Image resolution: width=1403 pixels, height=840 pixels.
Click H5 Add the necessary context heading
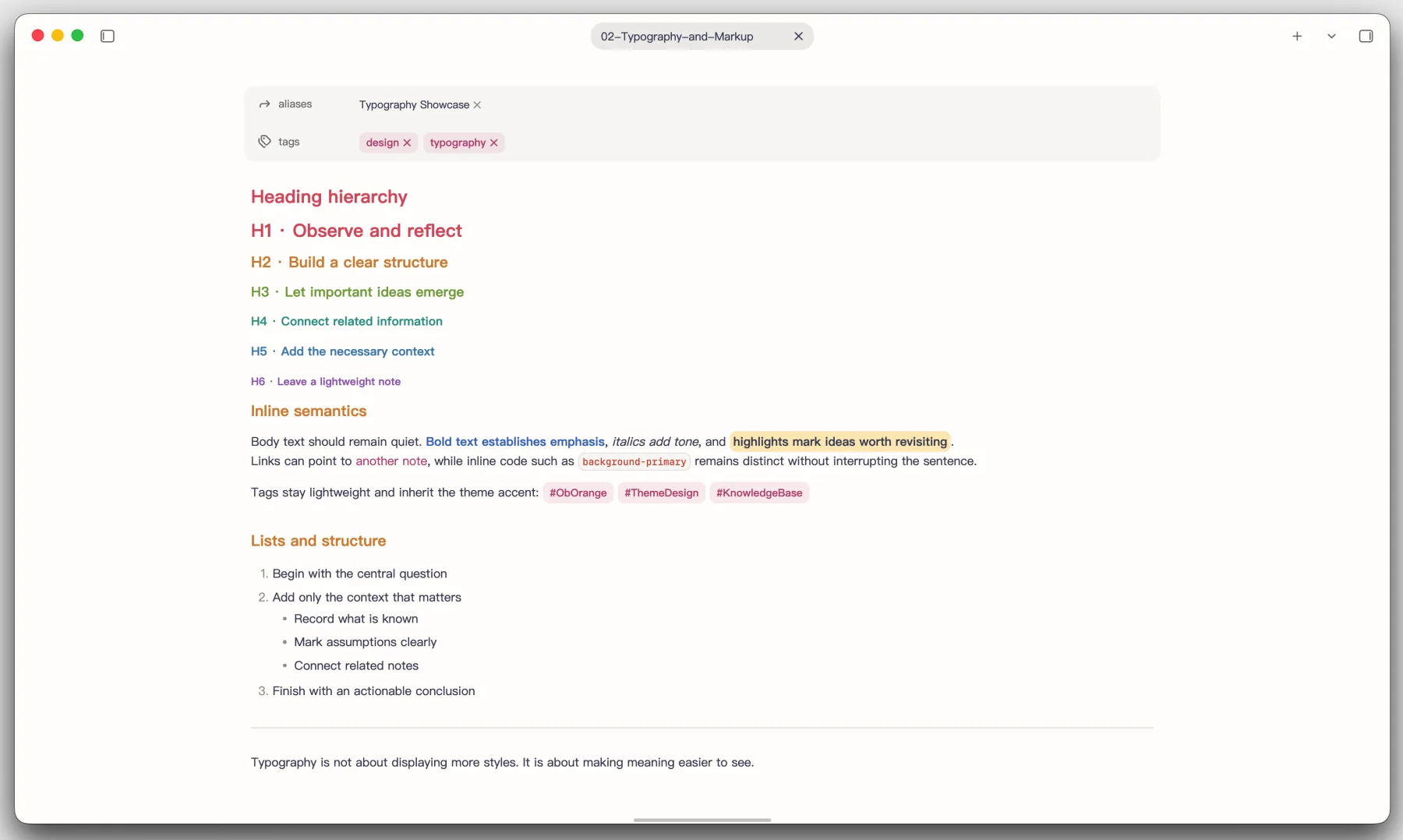(x=342, y=351)
